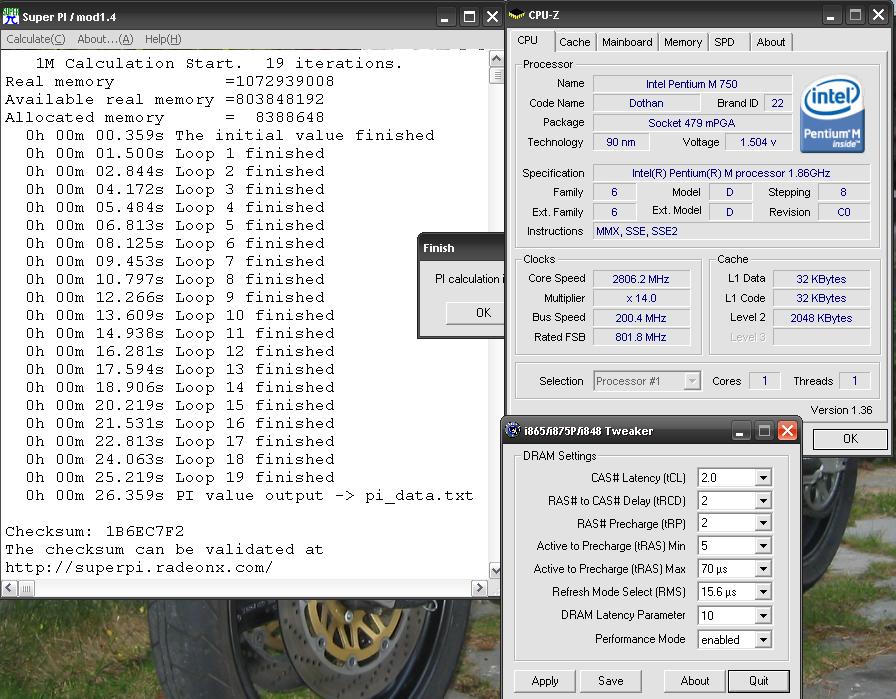Click the Super PI scroll left arrow
Image resolution: width=896 pixels, height=699 pixels.
(x=10, y=588)
